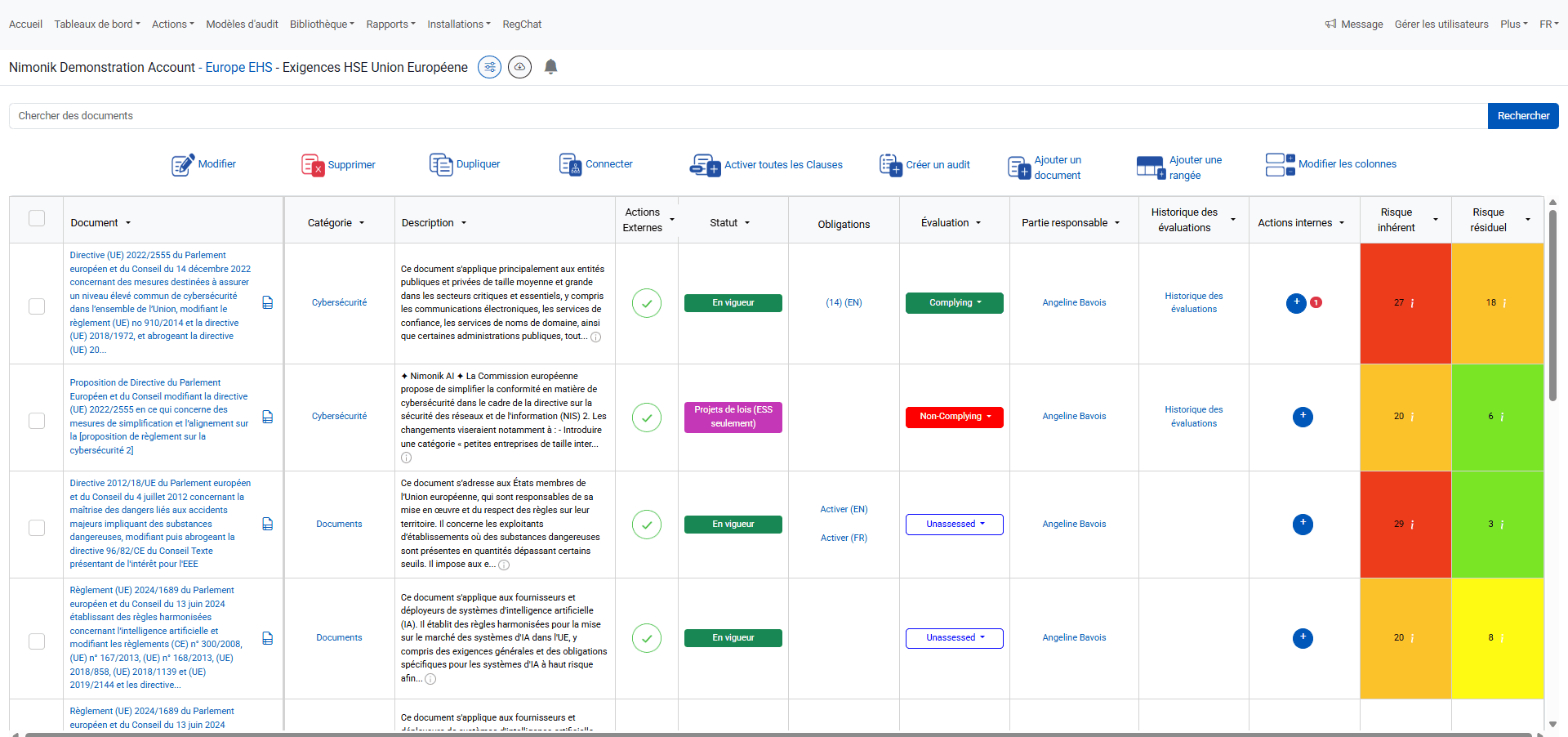This screenshot has height=737, width=1568.
Task: Tick the select-all checkbox in table header
Action: [37, 218]
